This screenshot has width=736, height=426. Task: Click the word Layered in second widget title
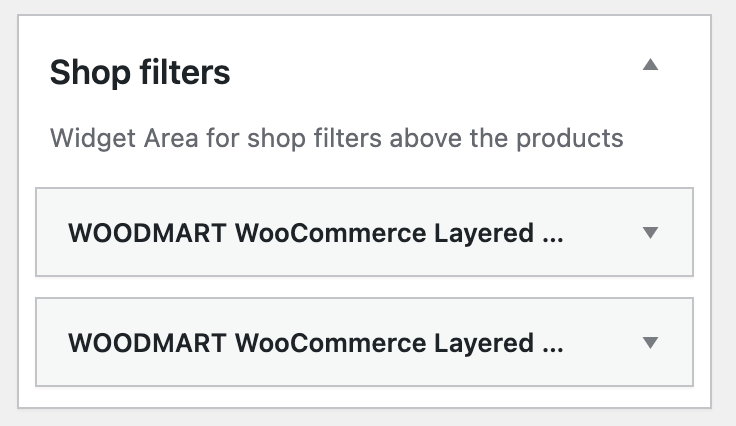click(x=484, y=344)
